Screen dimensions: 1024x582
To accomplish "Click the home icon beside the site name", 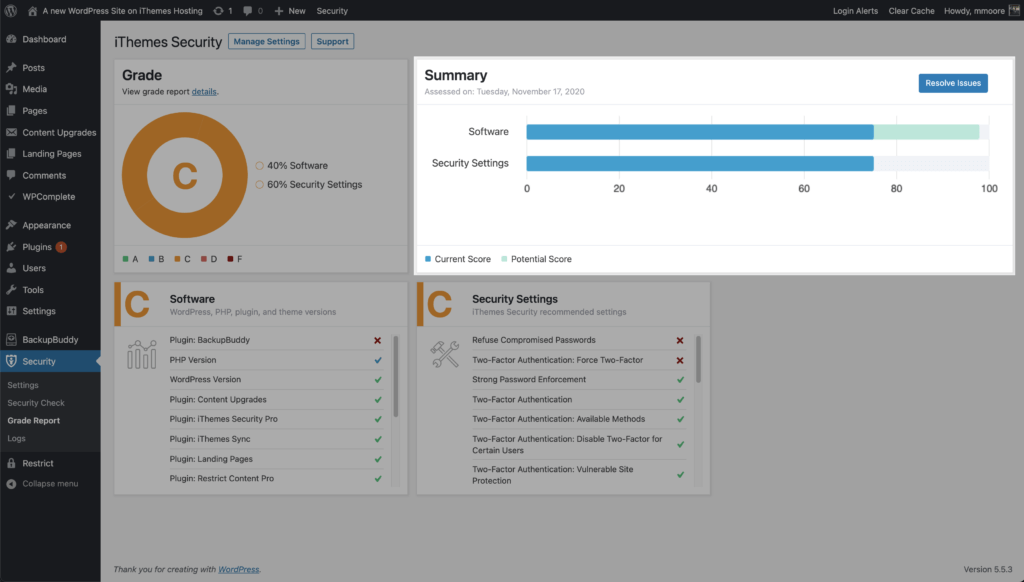I will coord(32,10).
